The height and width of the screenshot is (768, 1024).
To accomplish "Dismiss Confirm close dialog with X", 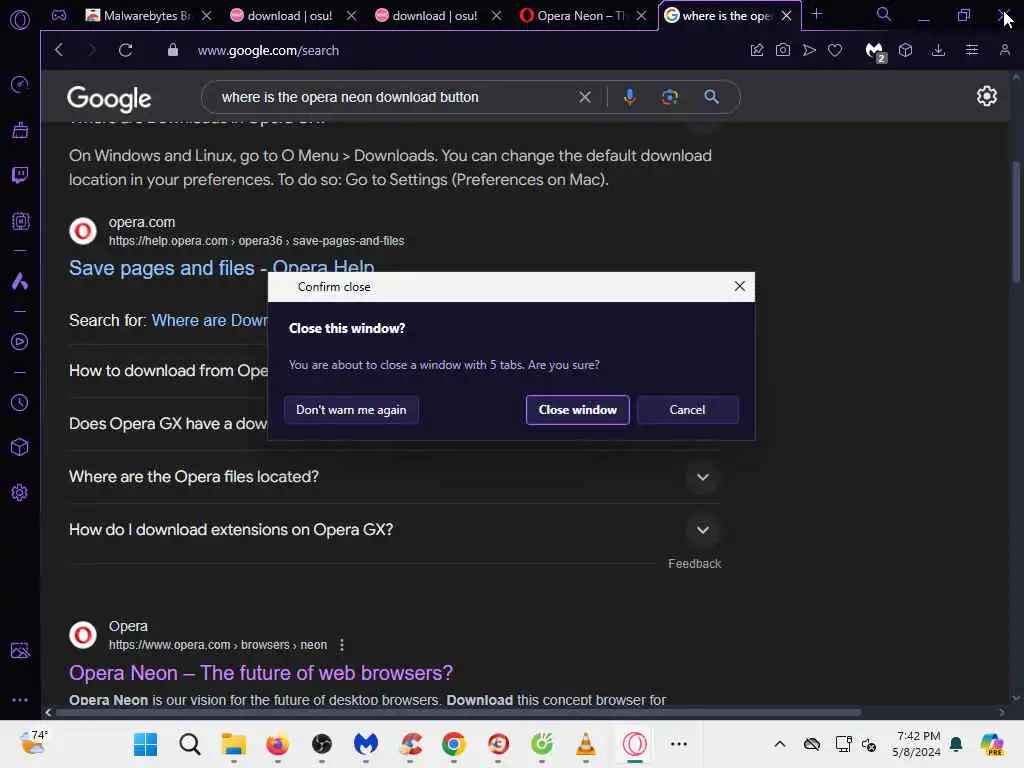I will pyautogui.click(x=739, y=286).
